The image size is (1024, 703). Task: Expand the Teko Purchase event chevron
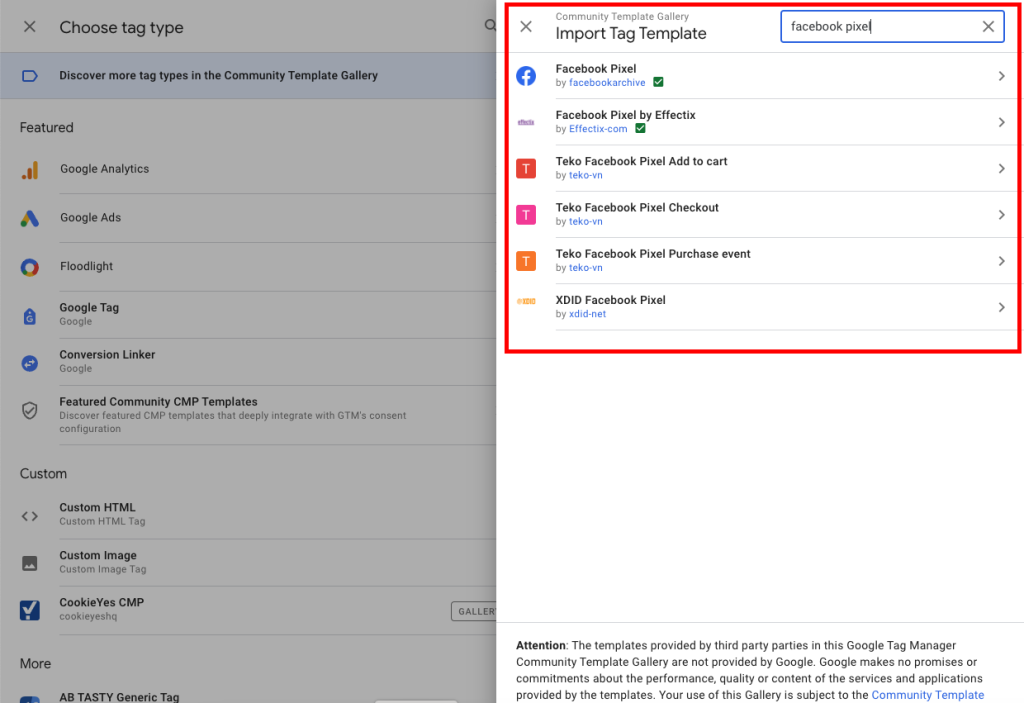[1001, 261]
